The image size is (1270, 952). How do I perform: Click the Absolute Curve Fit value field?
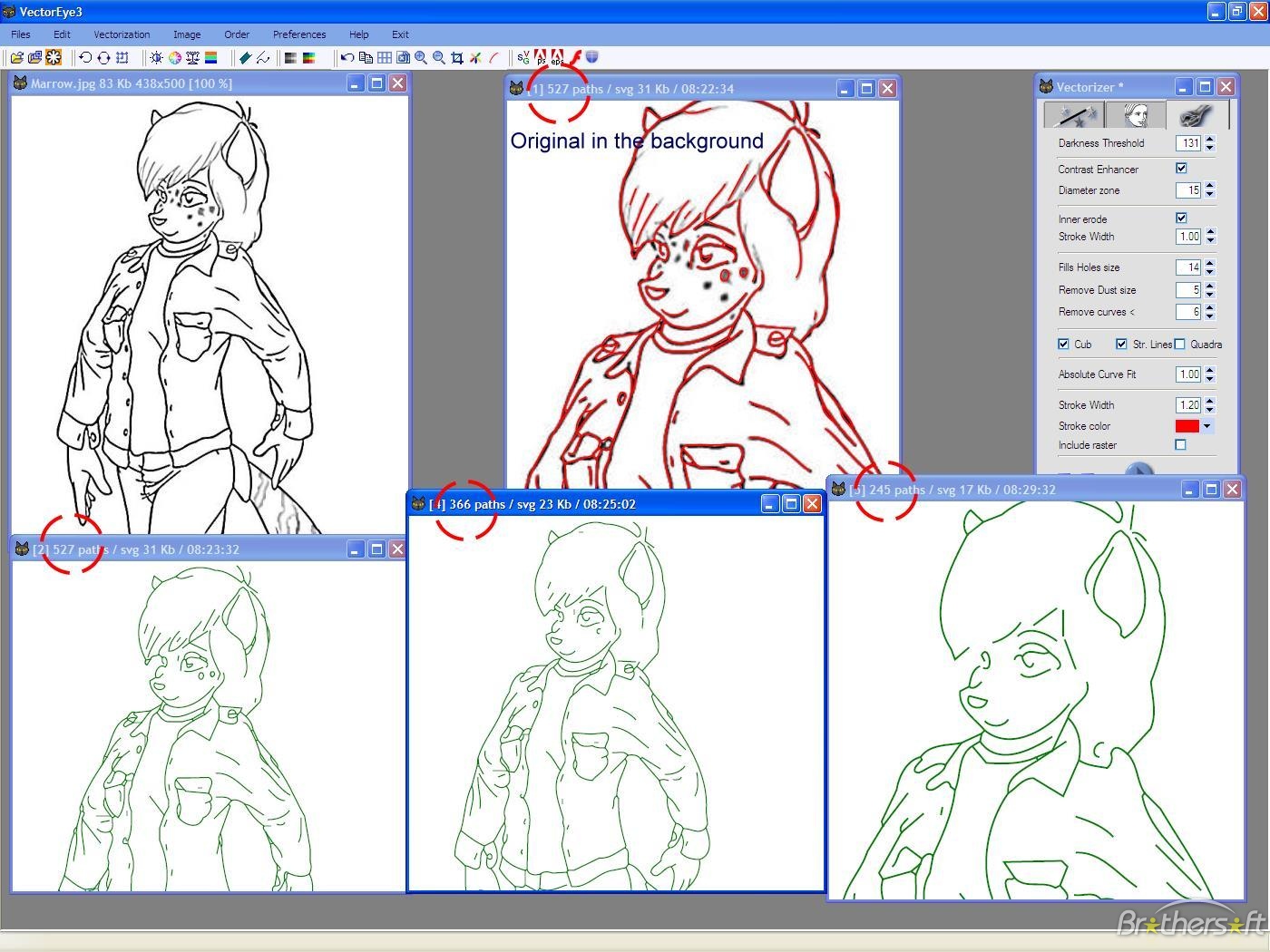(1188, 374)
